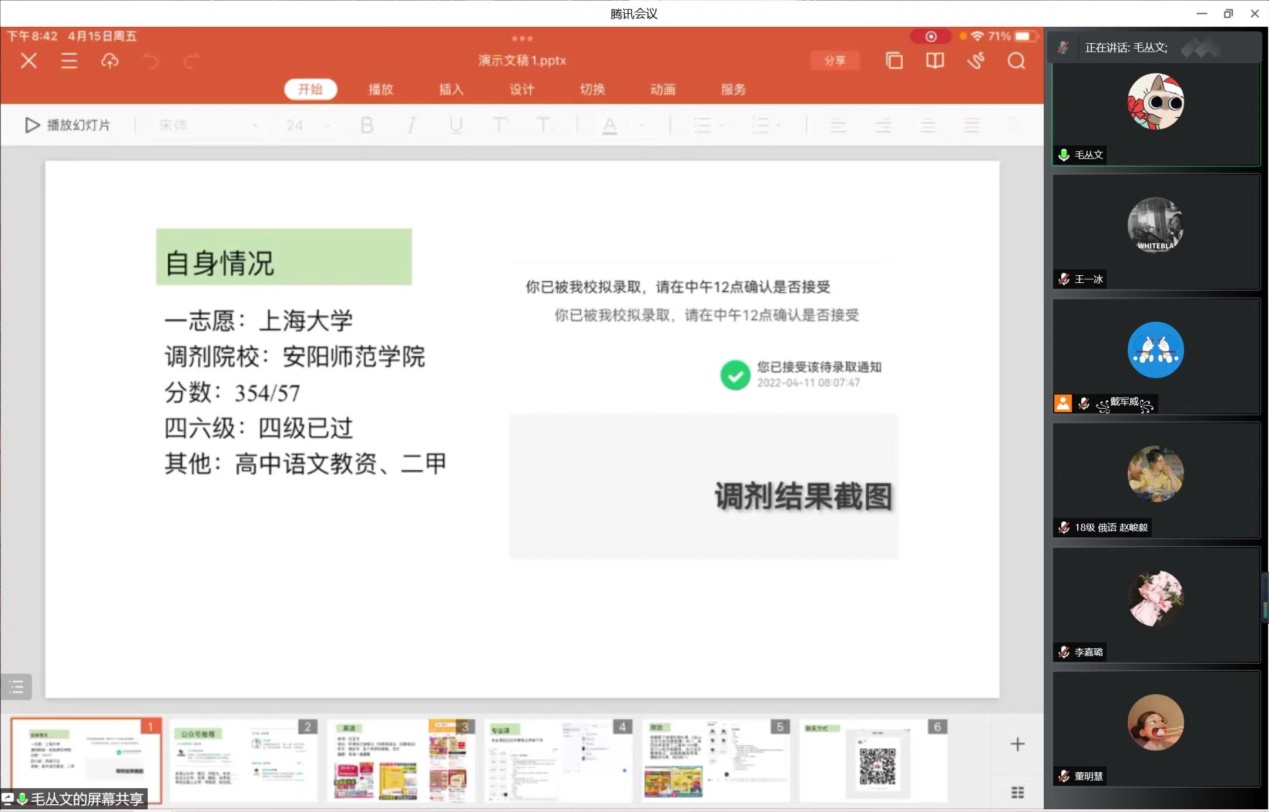Open slide grid view icon
Screen dimensions: 1269x812
[1017, 793]
